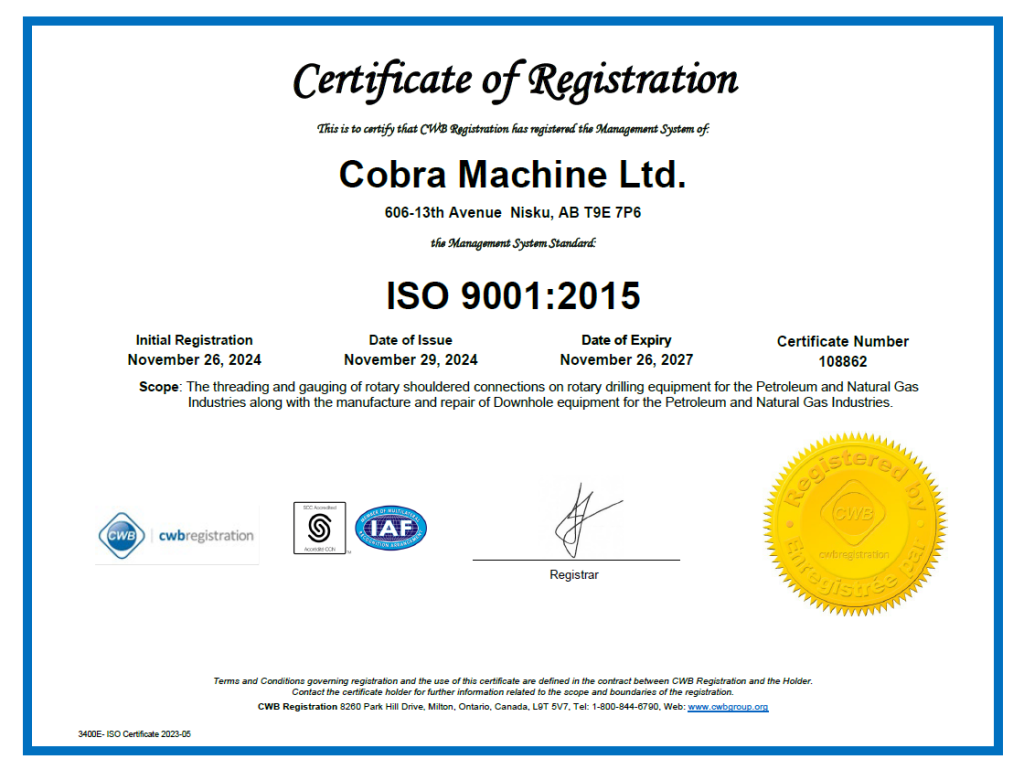Screen dimensions: 1024x770
Task: Click the Date of Expiry label
Action: click(x=626, y=340)
